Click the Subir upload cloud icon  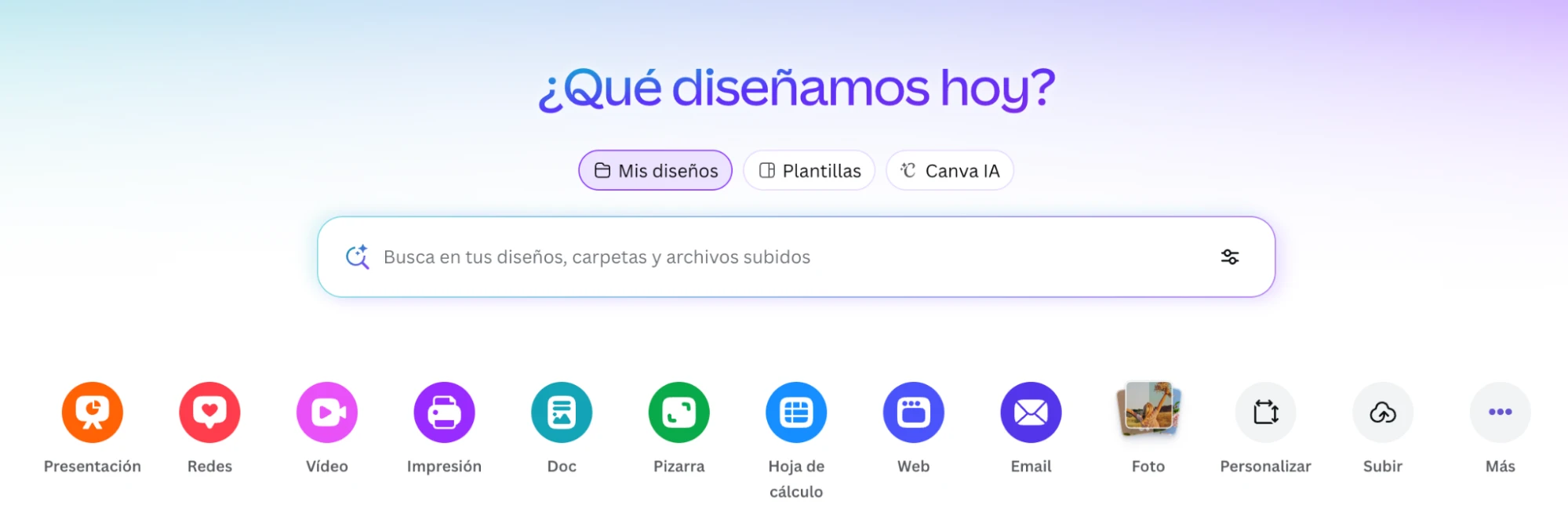pyautogui.click(x=1383, y=412)
